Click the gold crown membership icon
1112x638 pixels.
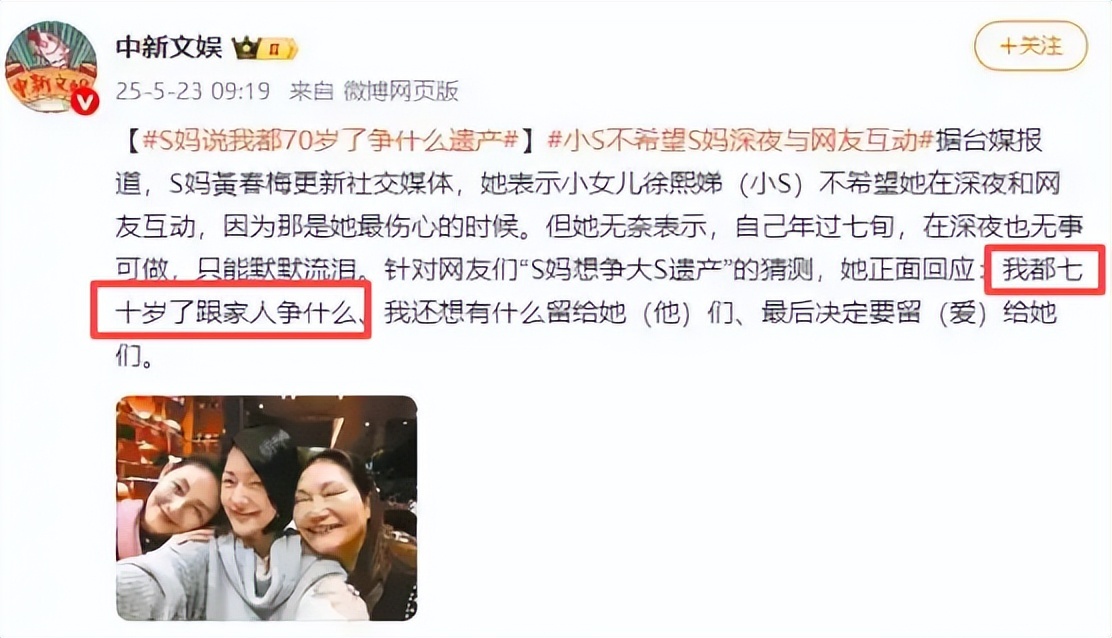pyautogui.click(x=247, y=48)
